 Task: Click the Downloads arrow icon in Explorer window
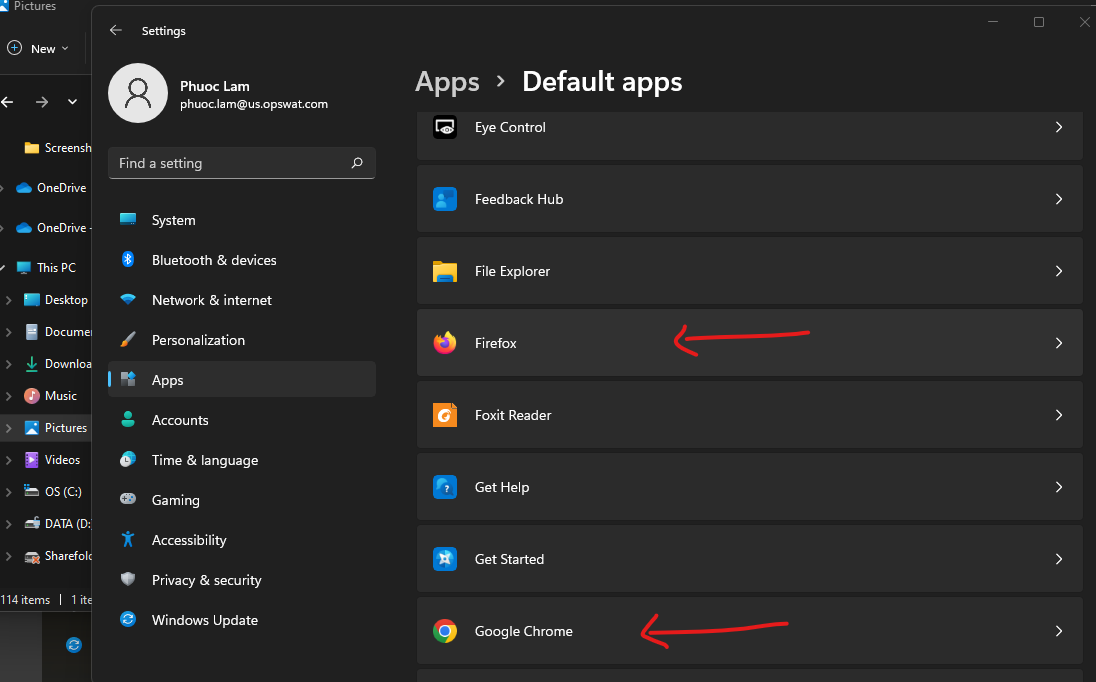click(x=31, y=363)
